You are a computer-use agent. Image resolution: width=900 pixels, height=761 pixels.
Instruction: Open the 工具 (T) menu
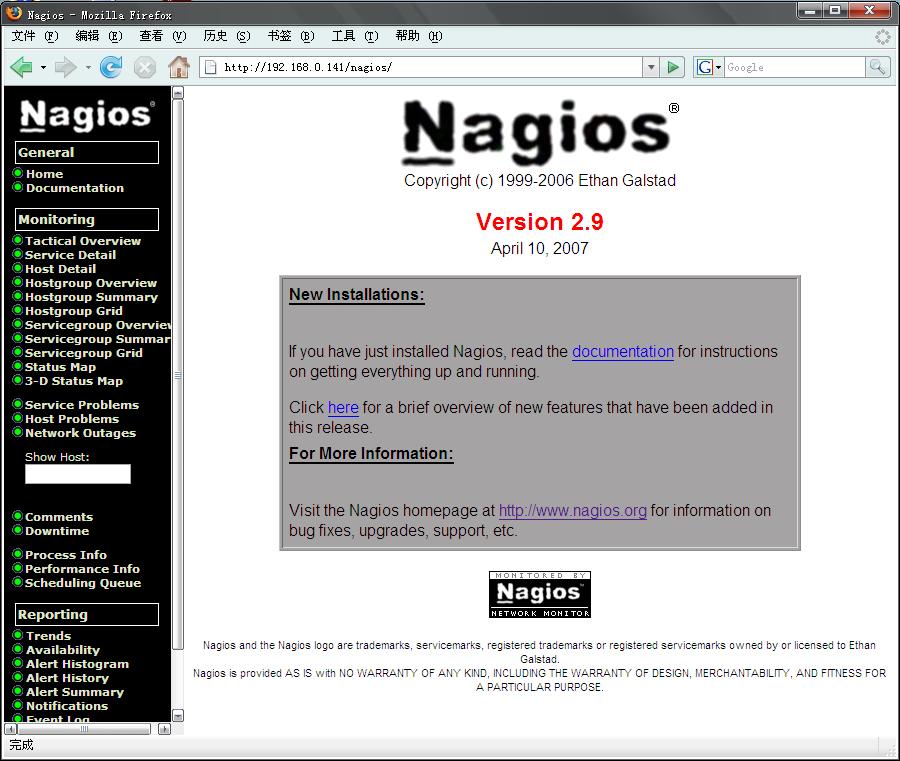tap(355, 36)
